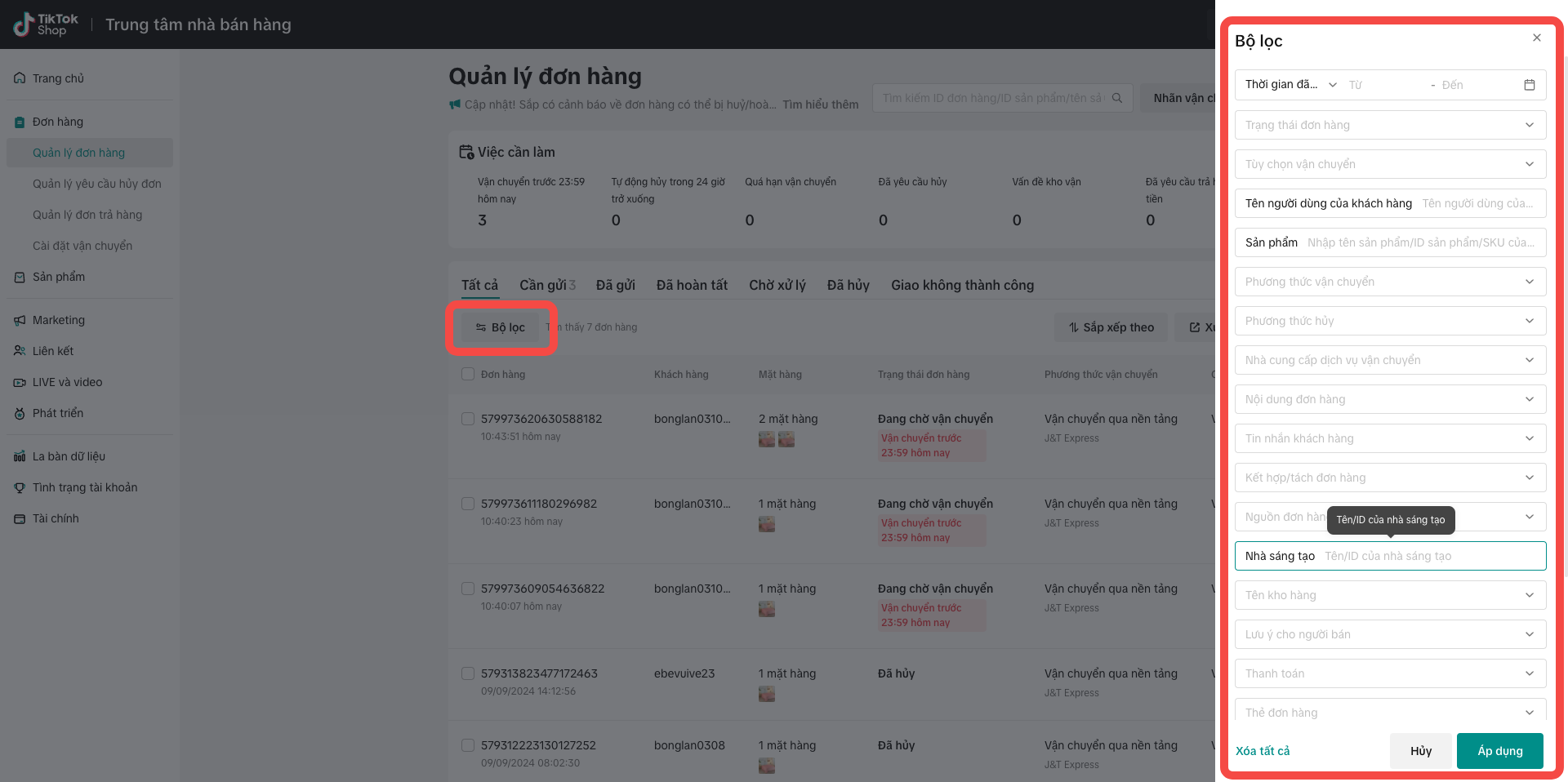Image resolution: width=1568 pixels, height=782 pixels.
Task: Open the date range calendar icon
Action: click(x=1529, y=85)
